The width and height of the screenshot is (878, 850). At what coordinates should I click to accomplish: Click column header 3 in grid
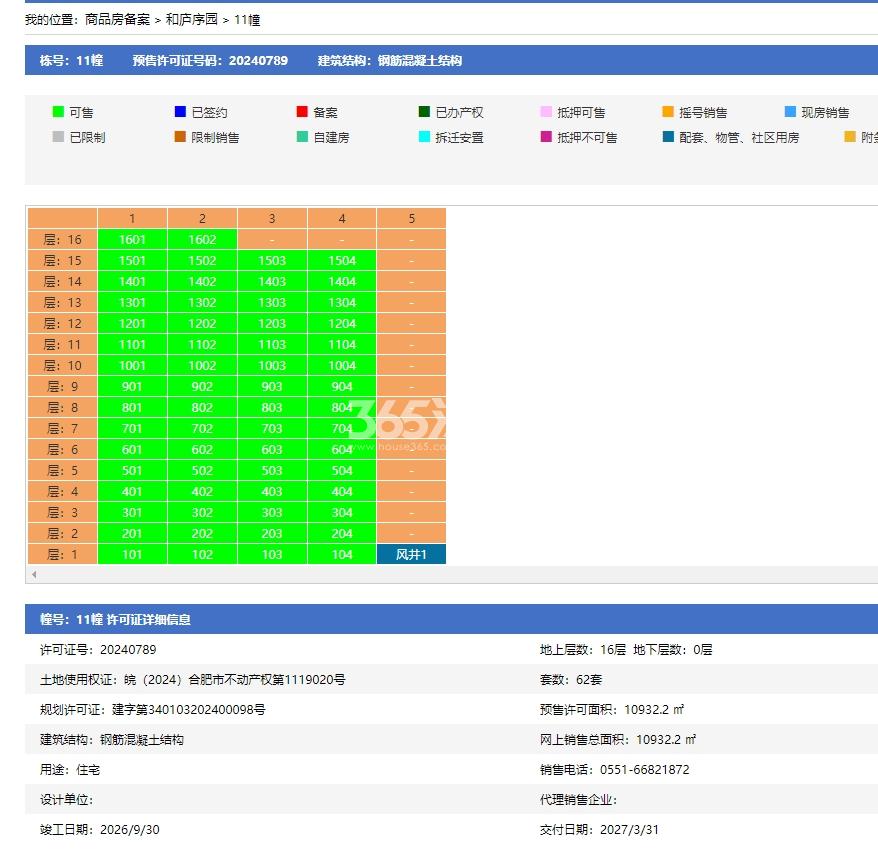click(272, 218)
